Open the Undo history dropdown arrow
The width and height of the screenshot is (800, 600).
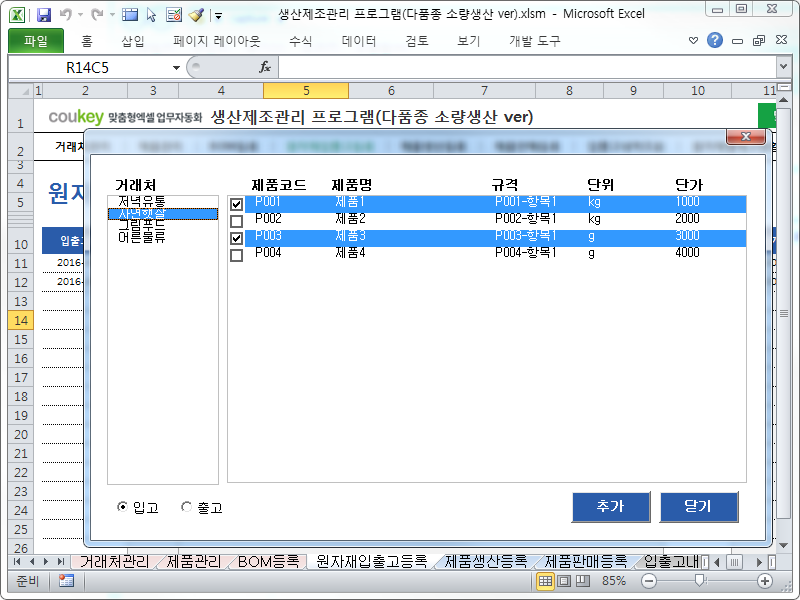point(80,15)
